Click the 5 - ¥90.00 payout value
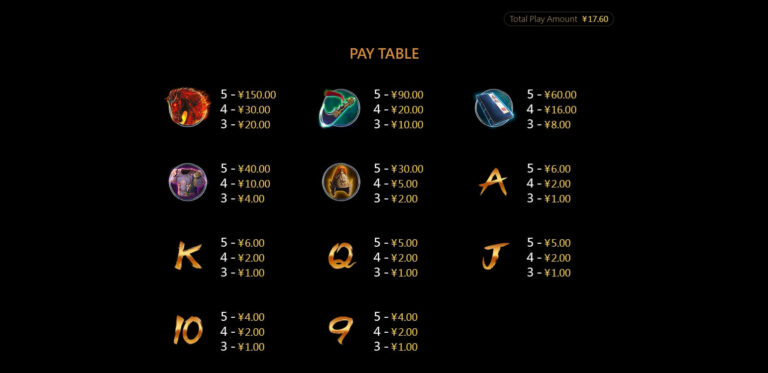 [399, 95]
